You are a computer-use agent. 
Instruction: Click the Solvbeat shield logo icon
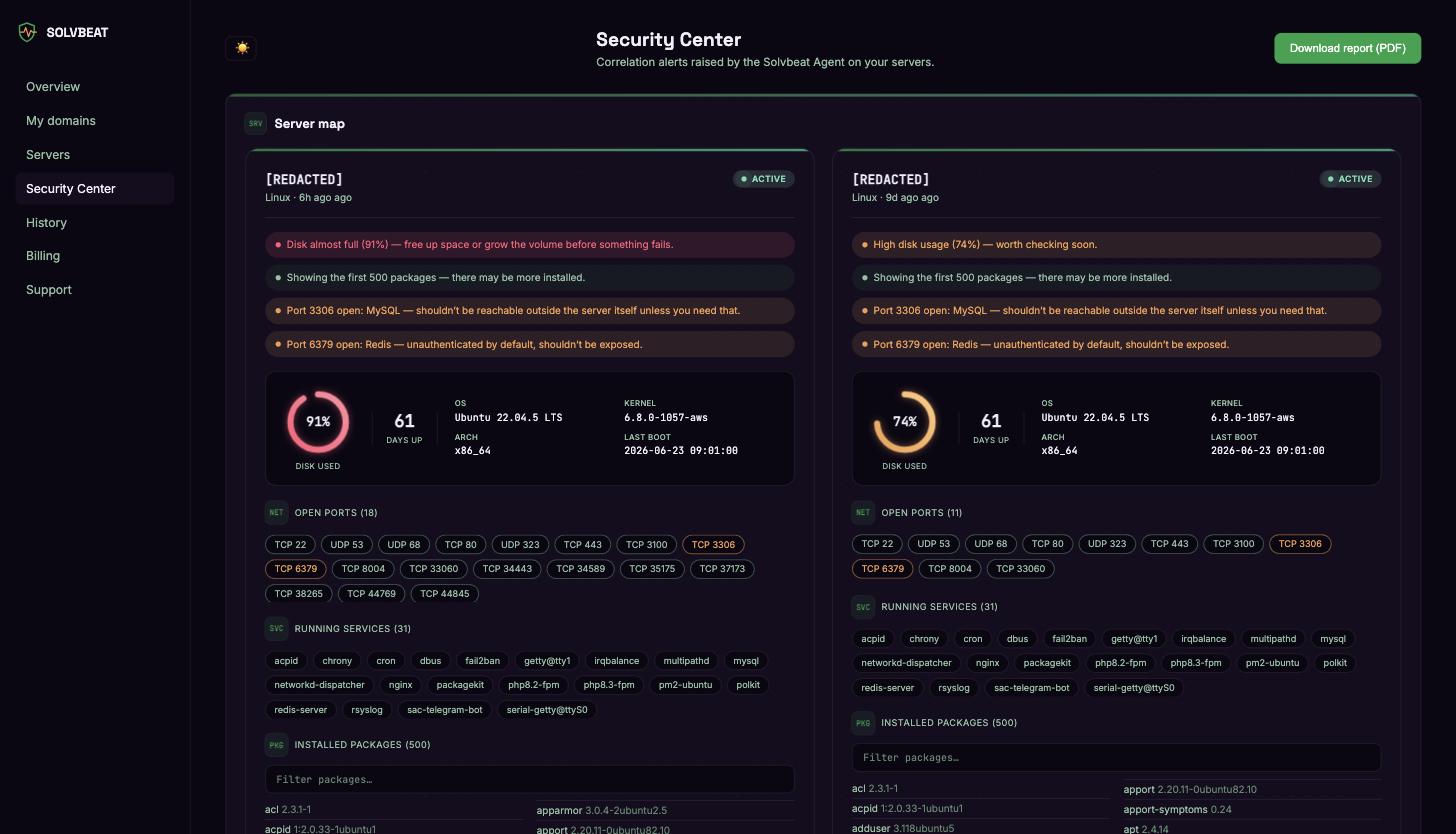point(27,32)
